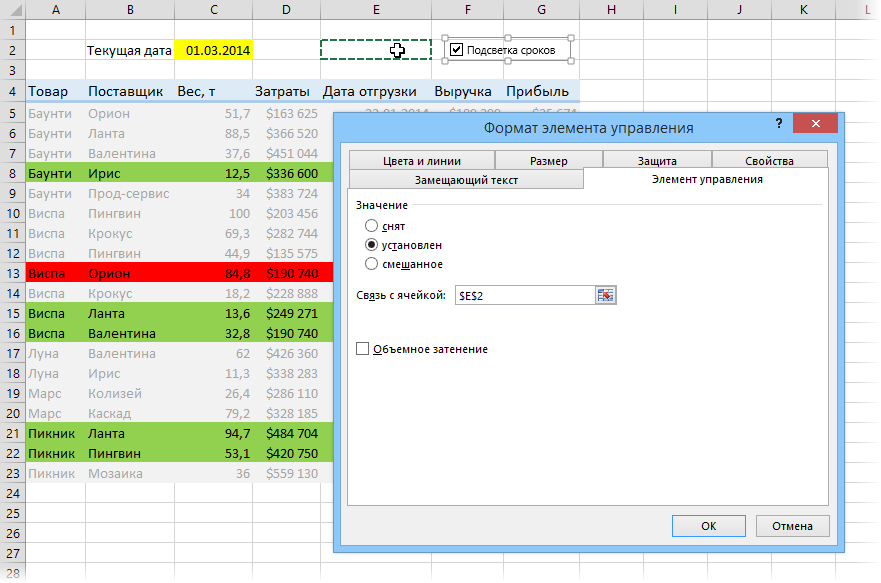Image resolution: width=881 pixels, height=583 pixels.
Task: Switch to the Замещающий текст tab
Action: tap(466, 180)
